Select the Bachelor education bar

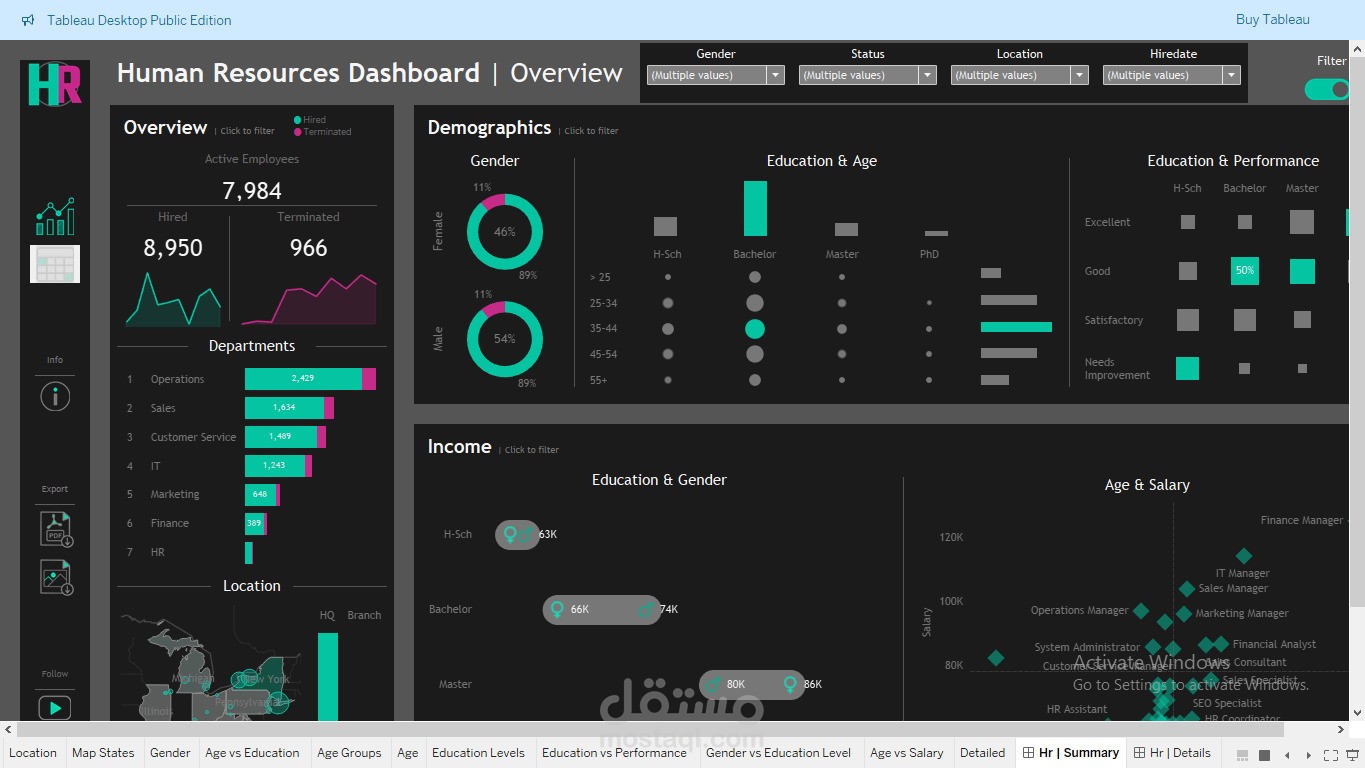click(x=755, y=208)
